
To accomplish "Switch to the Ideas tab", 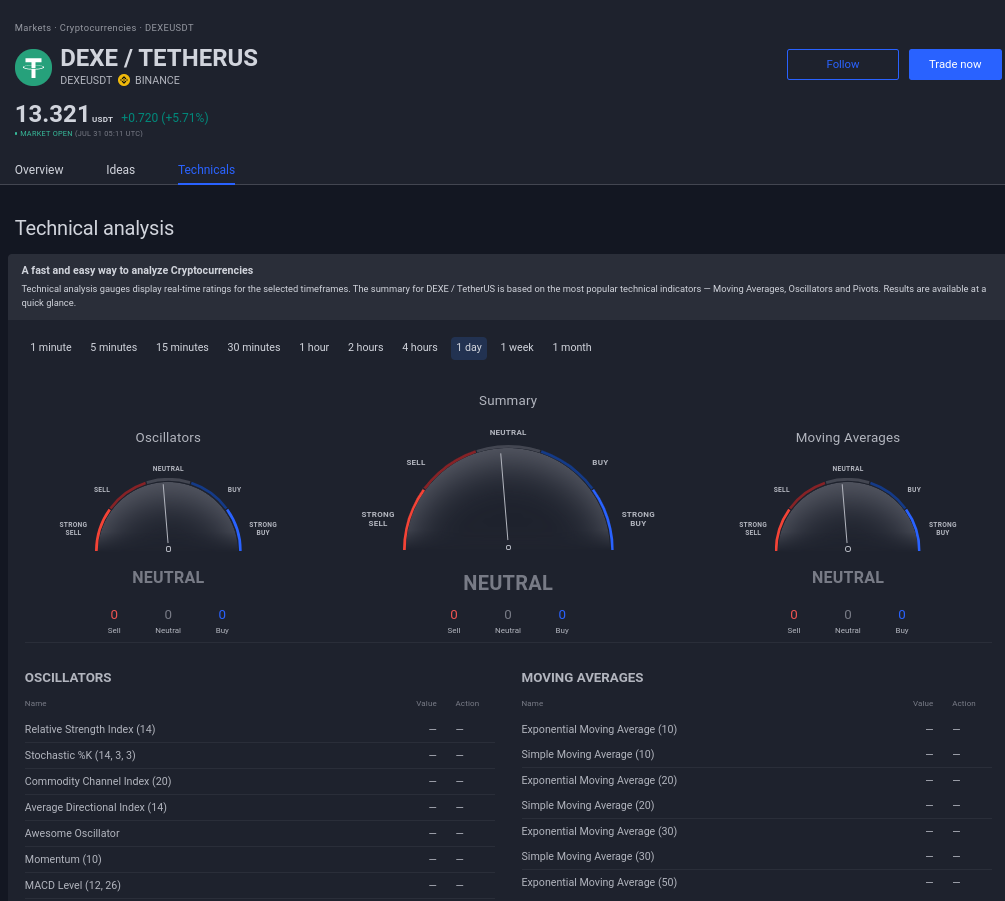I will 120,170.
